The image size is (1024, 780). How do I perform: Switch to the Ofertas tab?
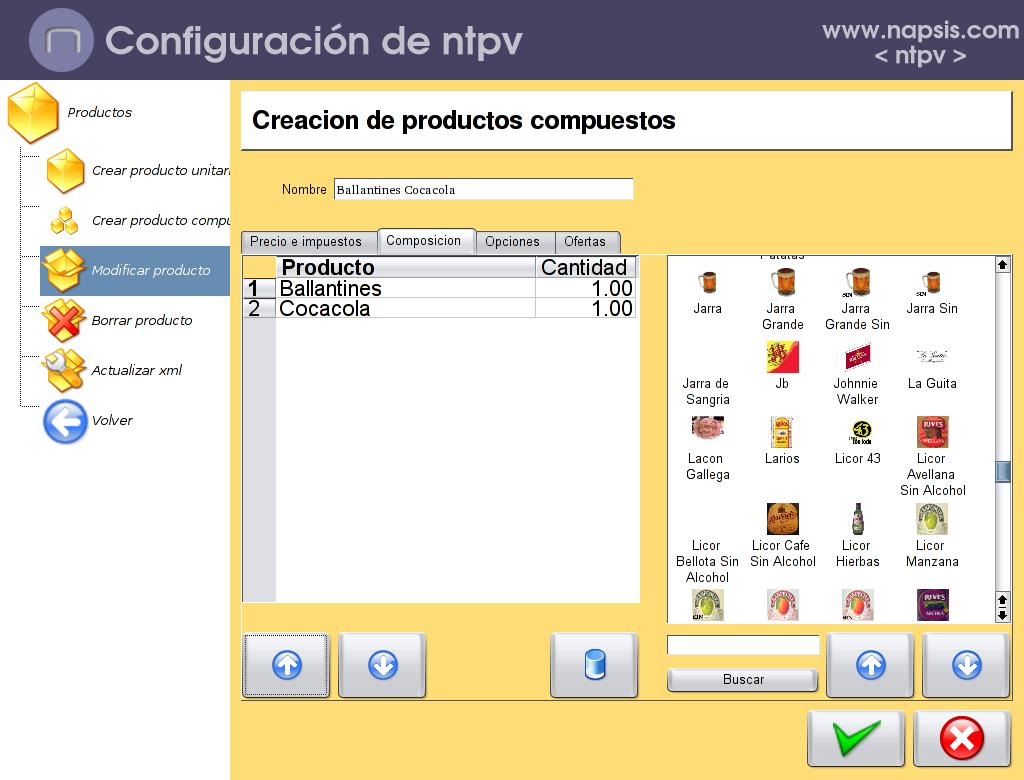585,242
